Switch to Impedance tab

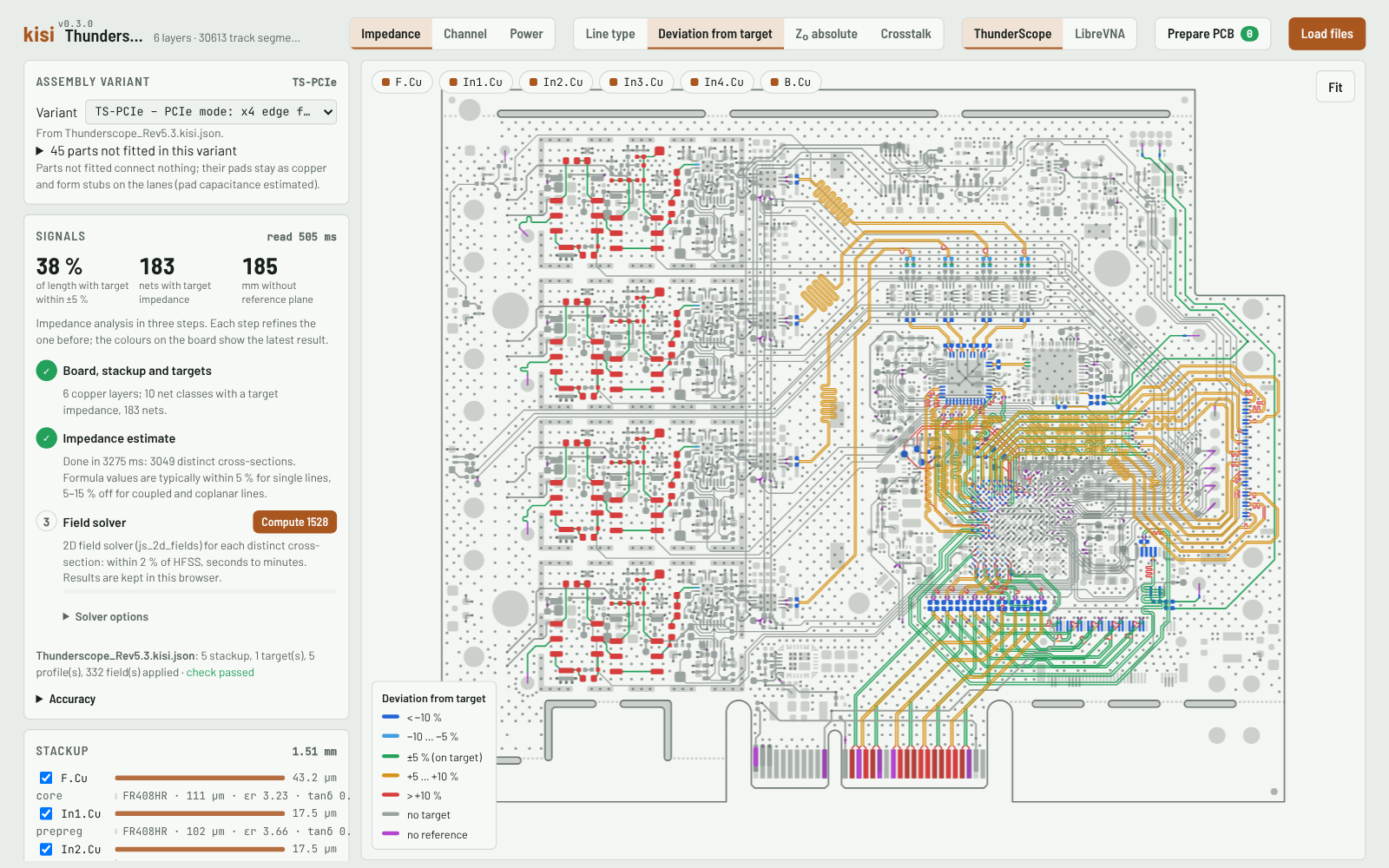click(x=391, y=34)
